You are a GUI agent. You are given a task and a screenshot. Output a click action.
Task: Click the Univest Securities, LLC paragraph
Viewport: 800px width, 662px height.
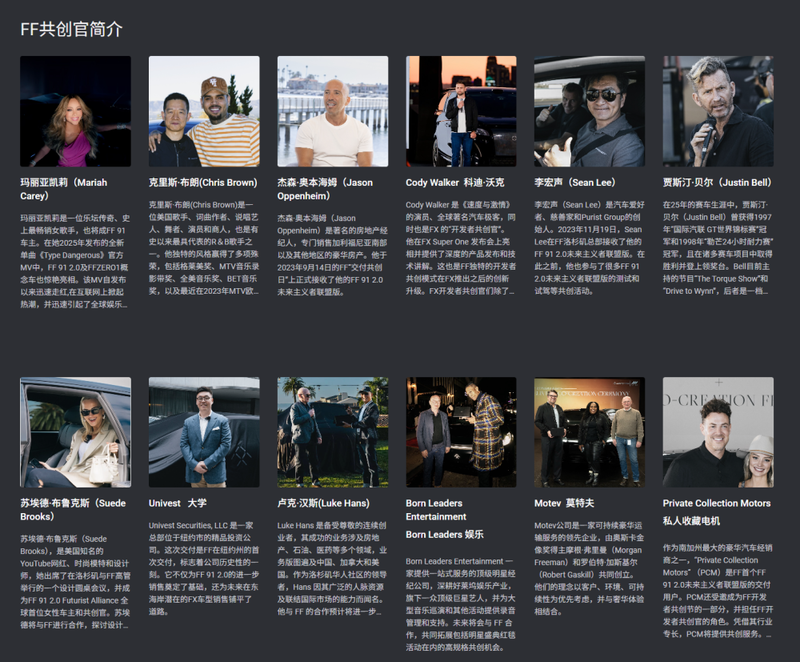pos(204,568)
